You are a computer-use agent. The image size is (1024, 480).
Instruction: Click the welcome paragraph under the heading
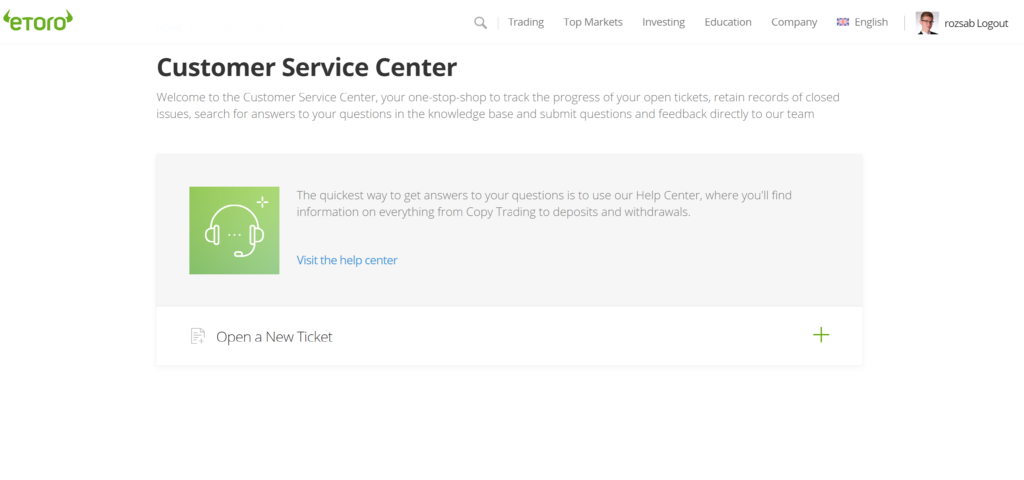tap(498, 105)
